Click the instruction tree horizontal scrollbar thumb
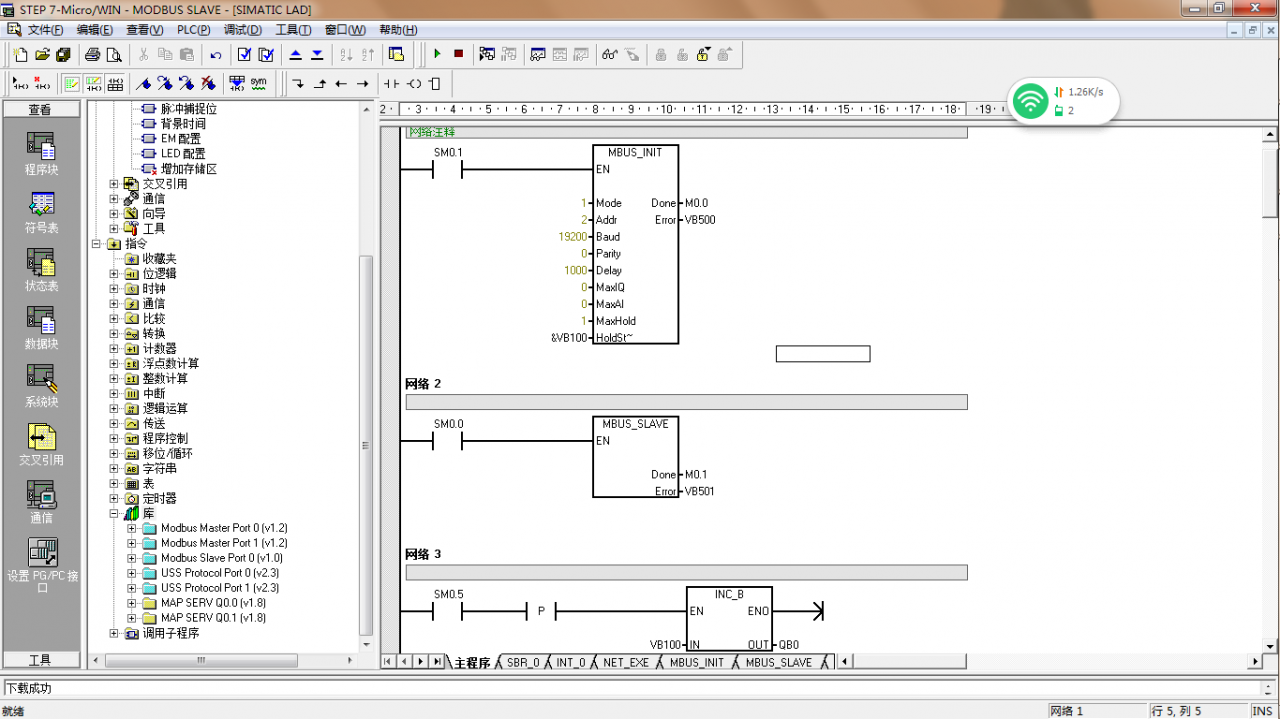 click(x=201, y=661)
